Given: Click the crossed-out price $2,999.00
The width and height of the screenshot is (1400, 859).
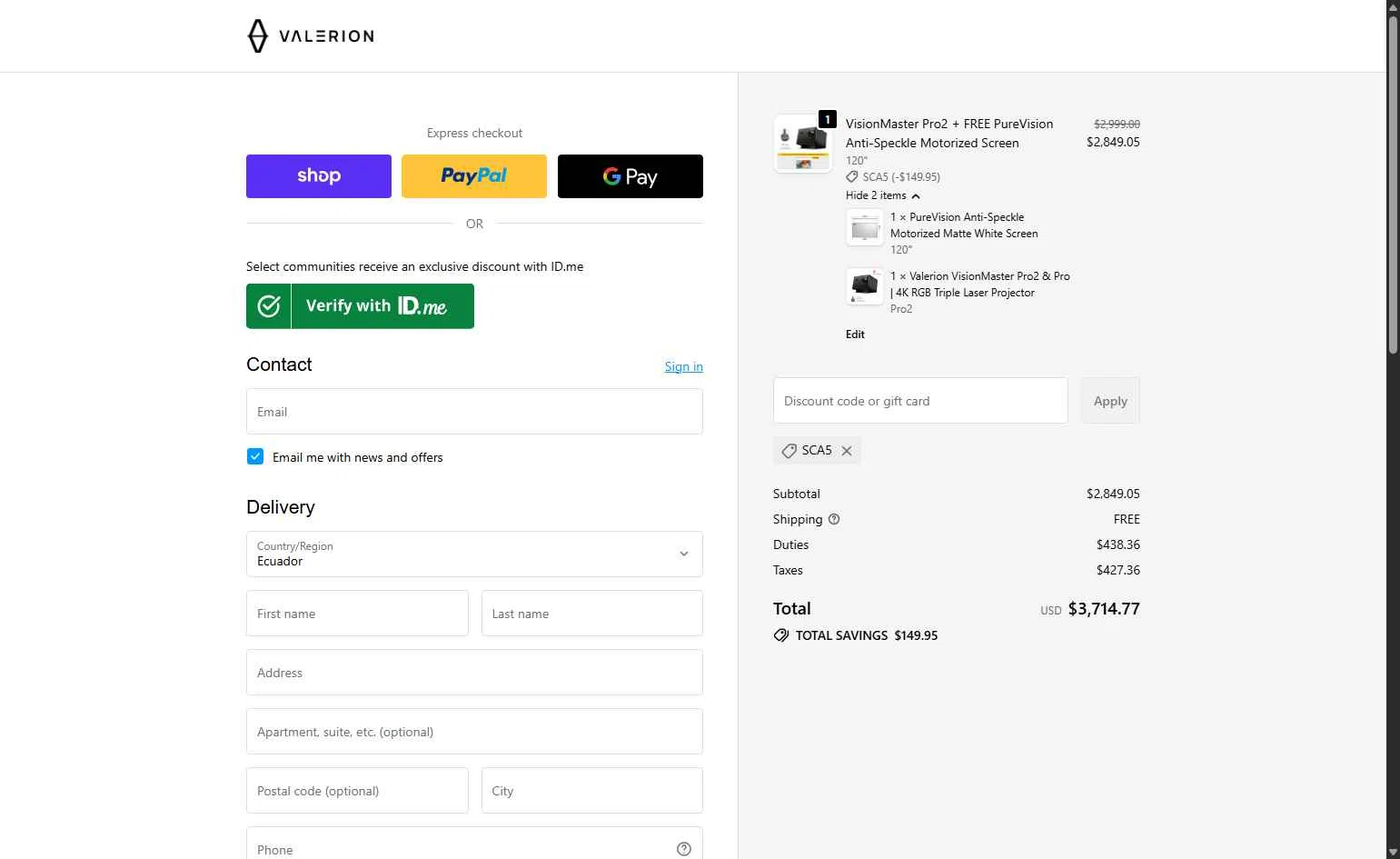Looking at the screenshot, I should point(1117,124).
